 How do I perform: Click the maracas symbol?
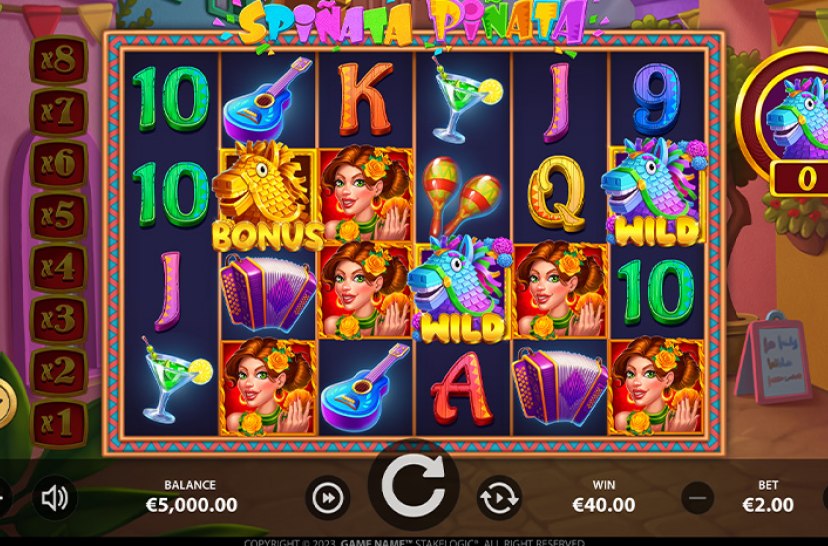click(x=462, y=196)
